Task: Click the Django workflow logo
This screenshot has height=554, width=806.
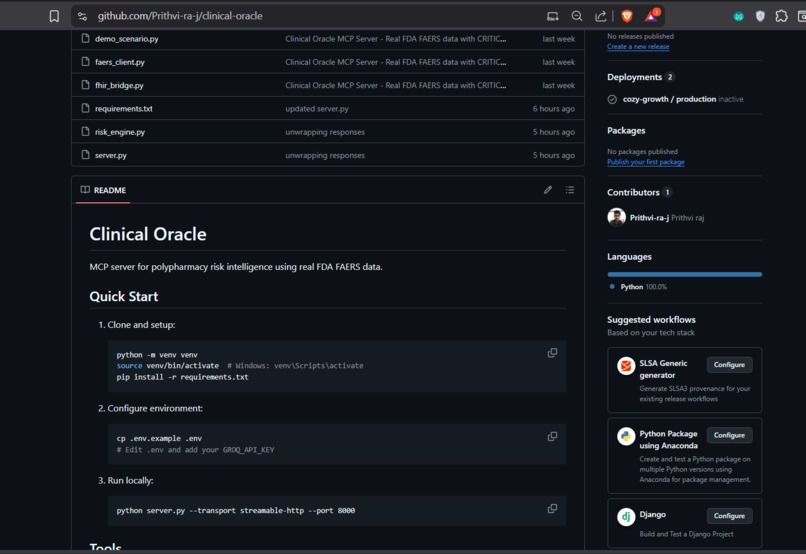Action: pyautogui.click(x=626, y=516)
